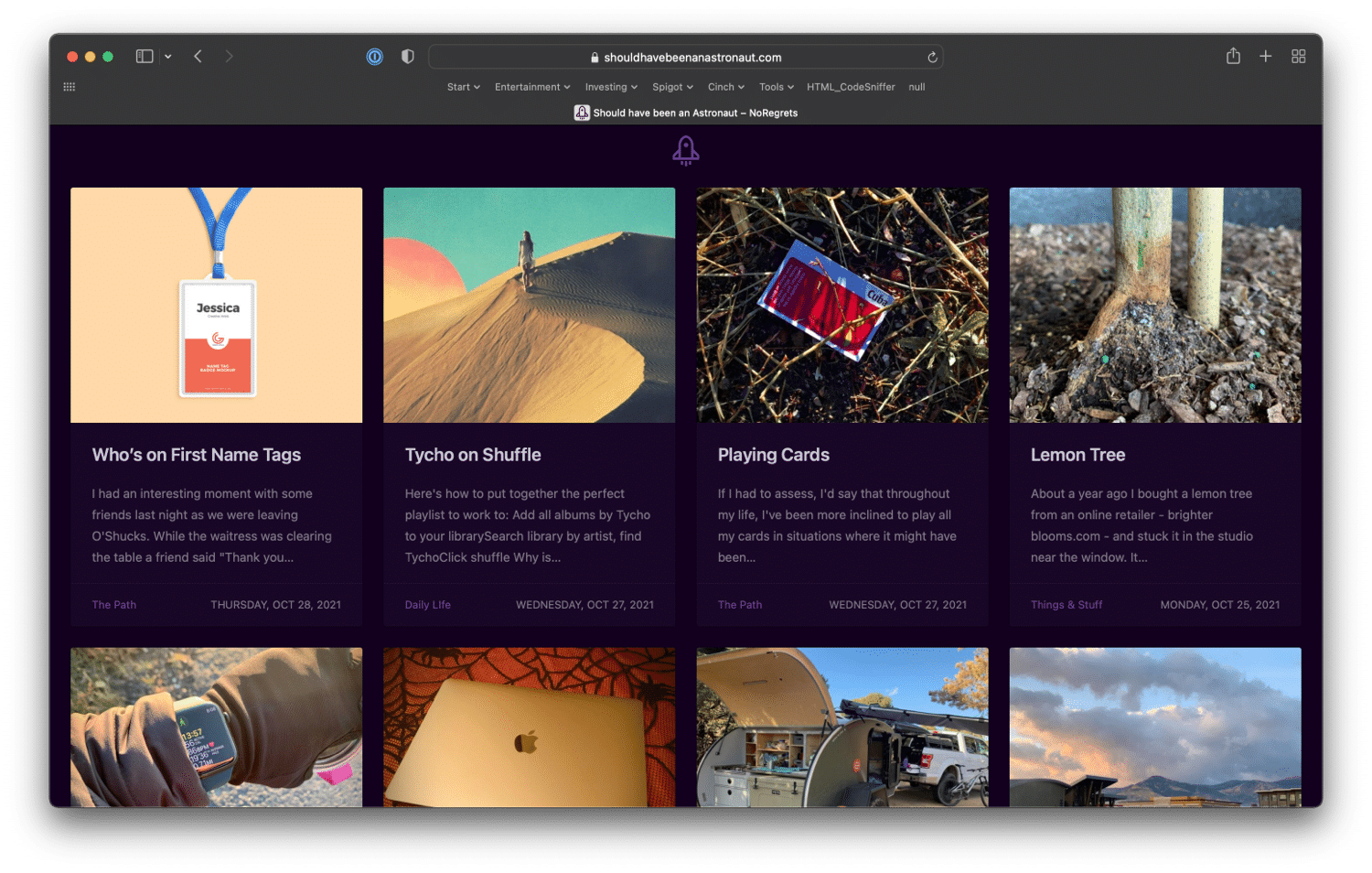Select the Should have been an Astronaut tab

click(x=686, y=113)
